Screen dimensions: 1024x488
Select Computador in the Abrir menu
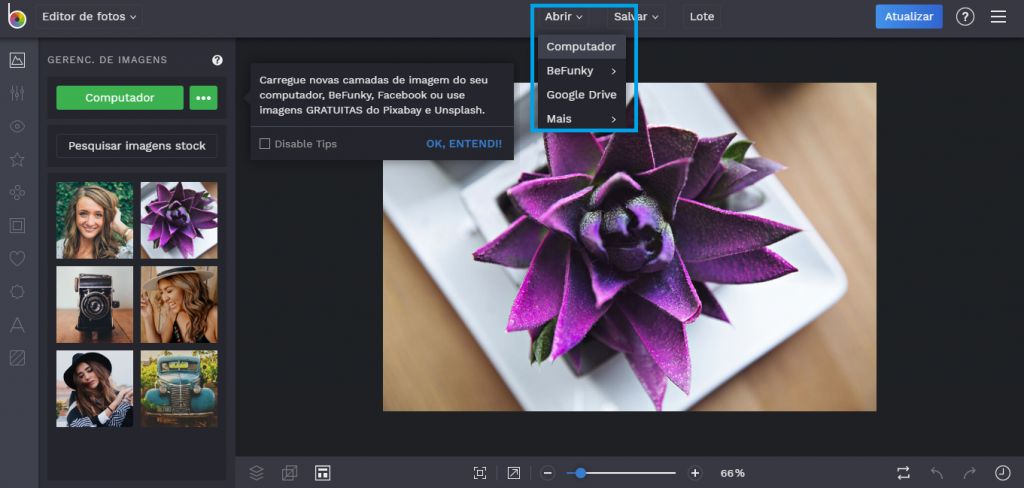(581, 47)
